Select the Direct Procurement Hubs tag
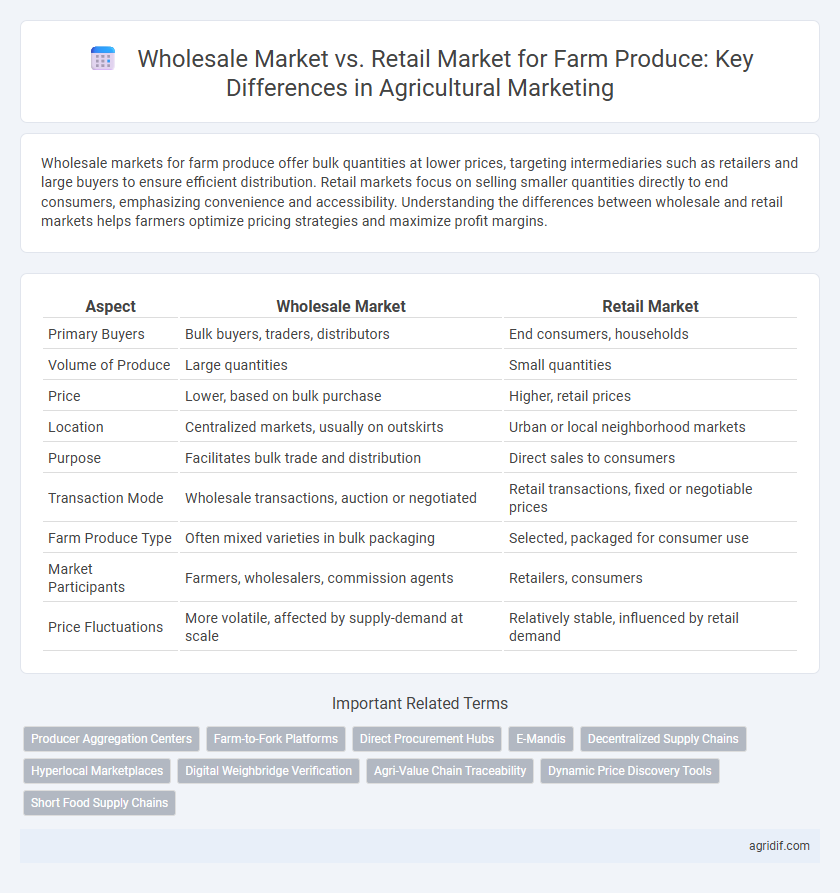840x893 pixels. point(427,739)
